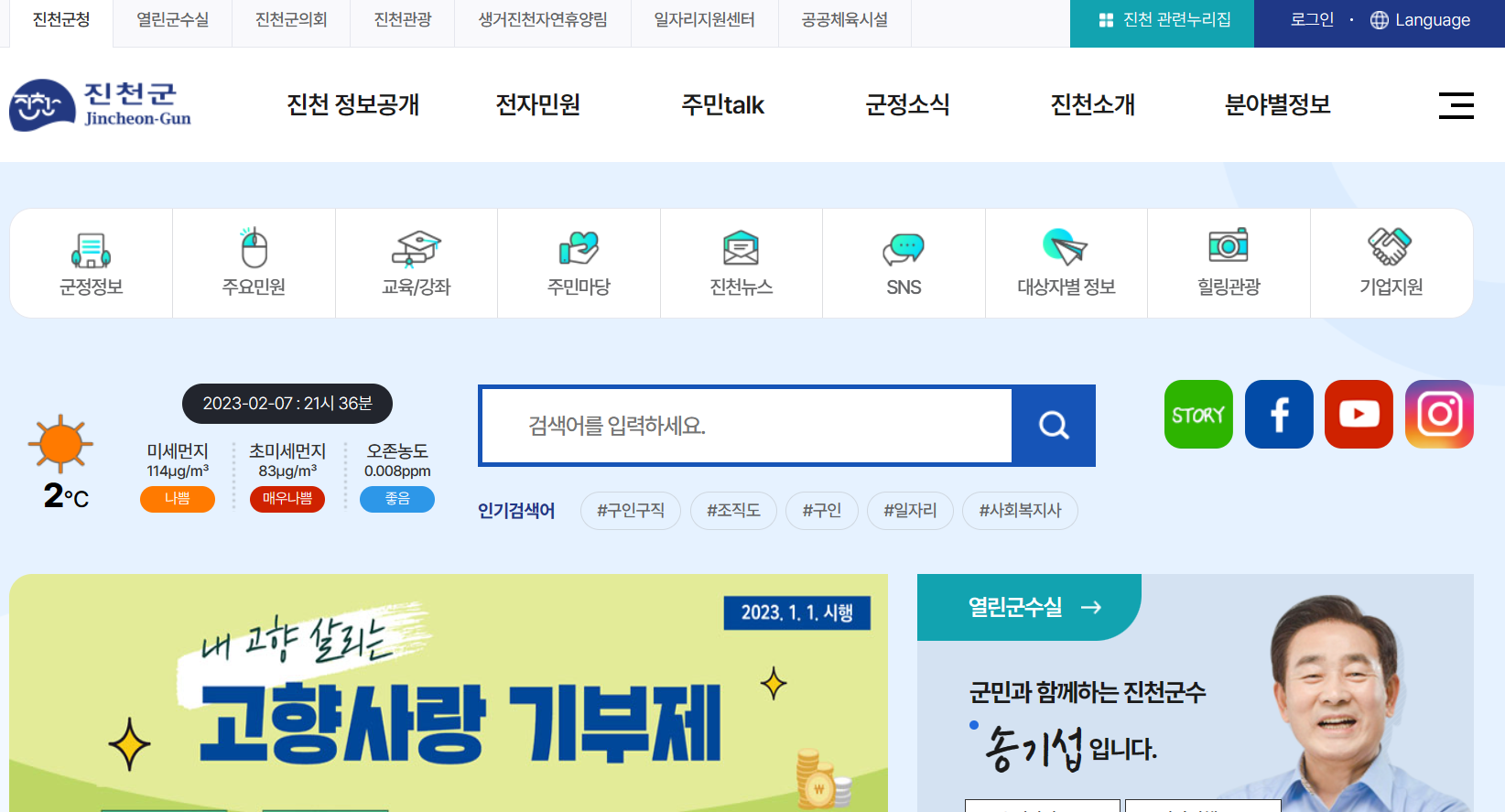Image resolution: width=1505 pixels, height=812 pixels.
Task: Open the 전자민원 main menu
Action: pos(537,105)
